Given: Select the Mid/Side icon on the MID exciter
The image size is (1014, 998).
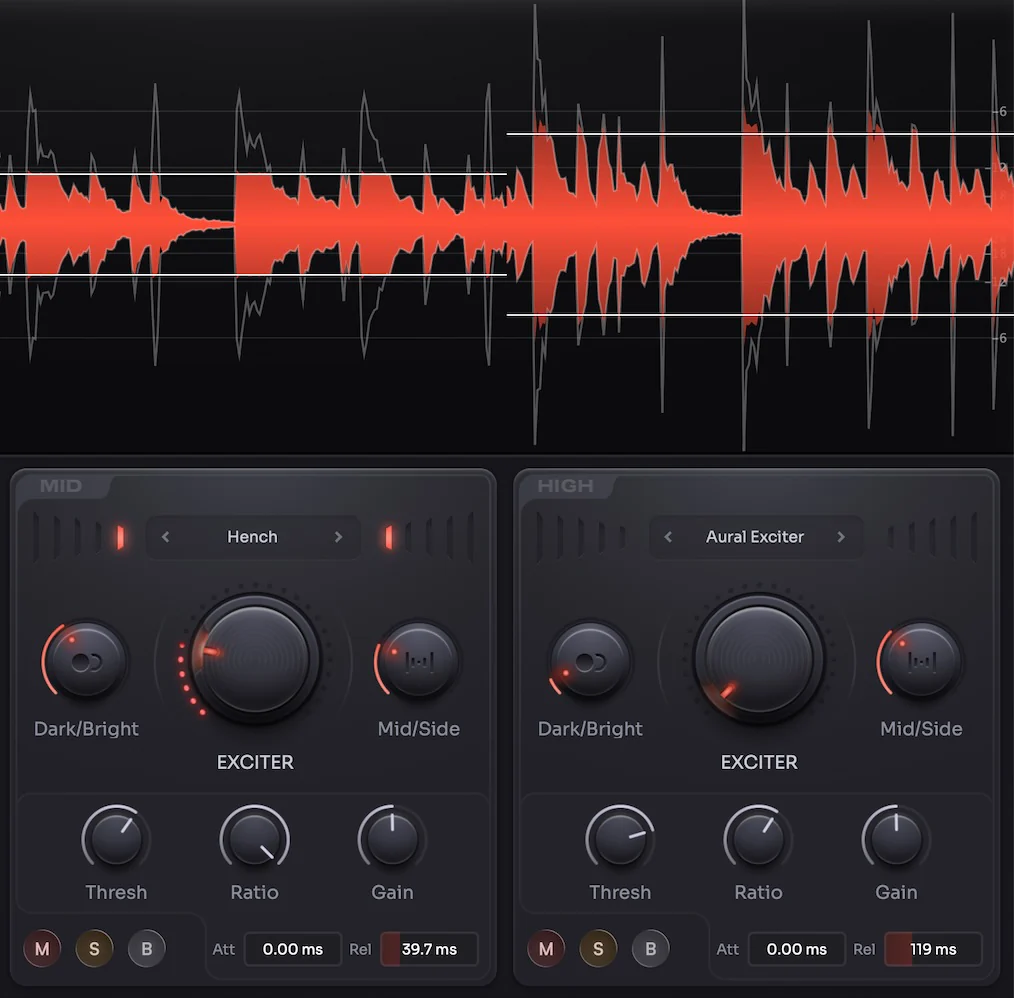Looking at the screenshot, I should pos(417,660).
